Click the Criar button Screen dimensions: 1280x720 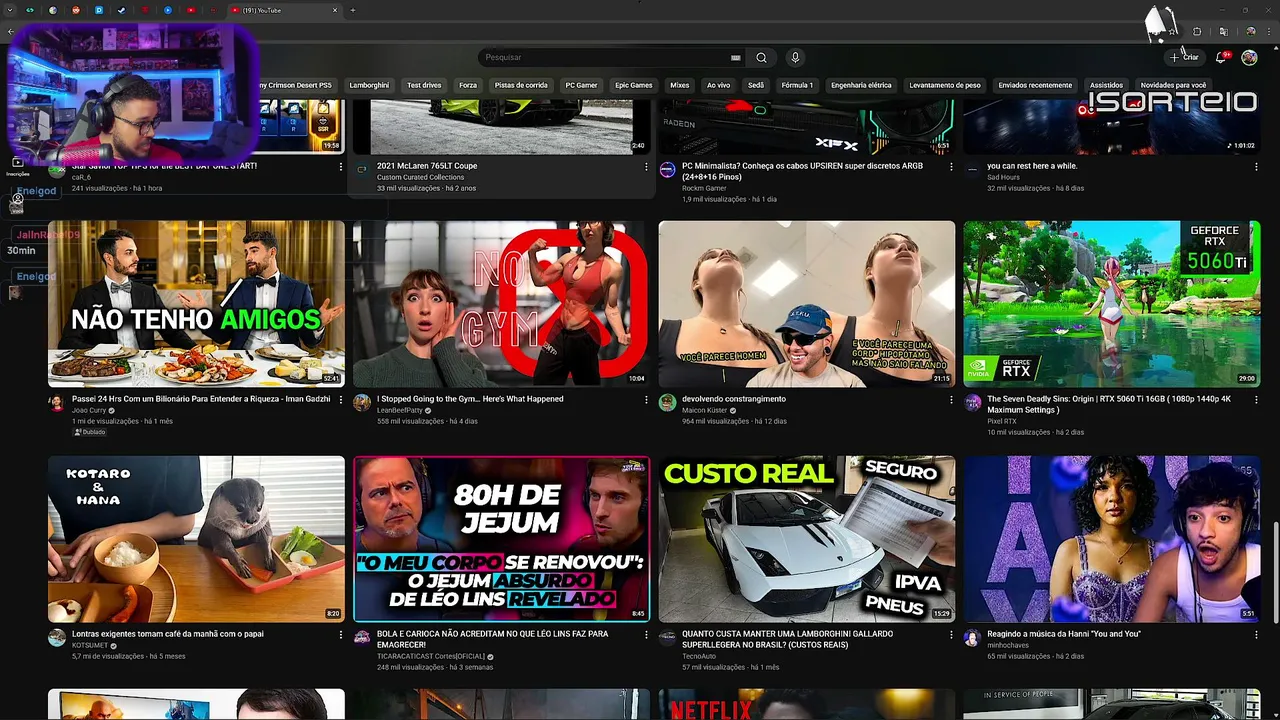[1184, 57]
